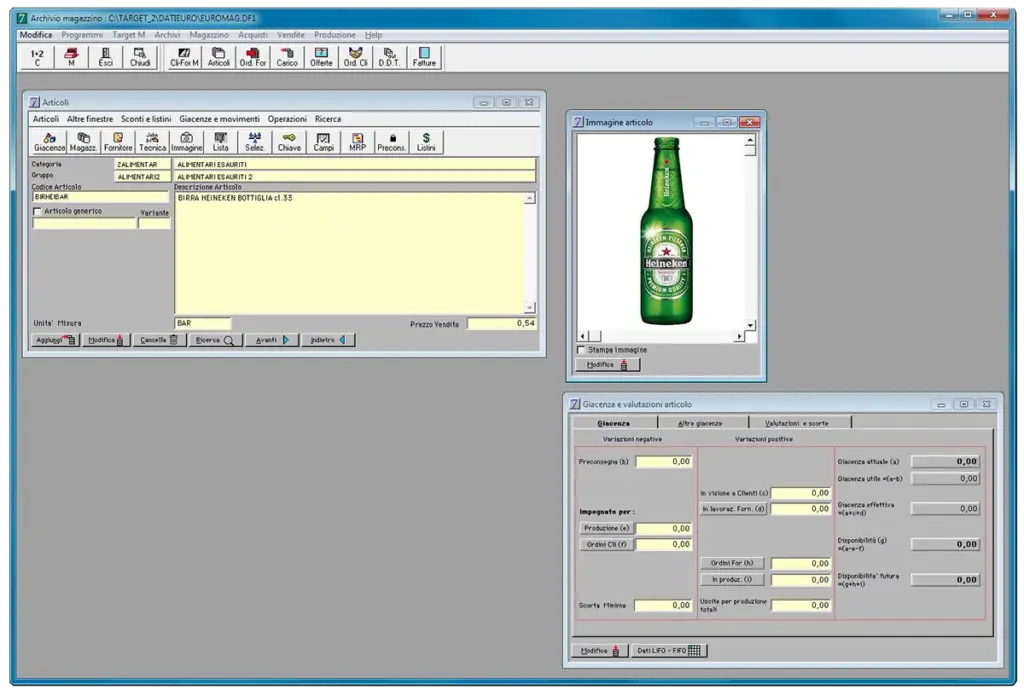Click image panel's vertical scroll-down arrow
This screenshot has width=1024, height=696.
pos(750,324)
